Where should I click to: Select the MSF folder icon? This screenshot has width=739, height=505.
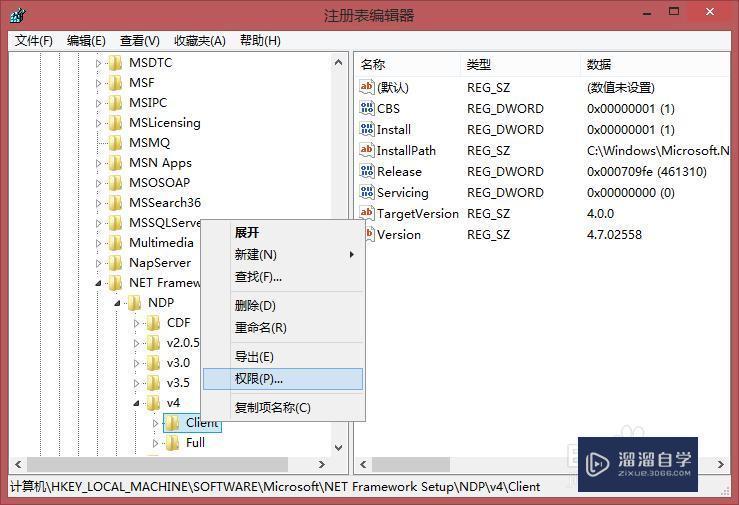click(115, 83)
